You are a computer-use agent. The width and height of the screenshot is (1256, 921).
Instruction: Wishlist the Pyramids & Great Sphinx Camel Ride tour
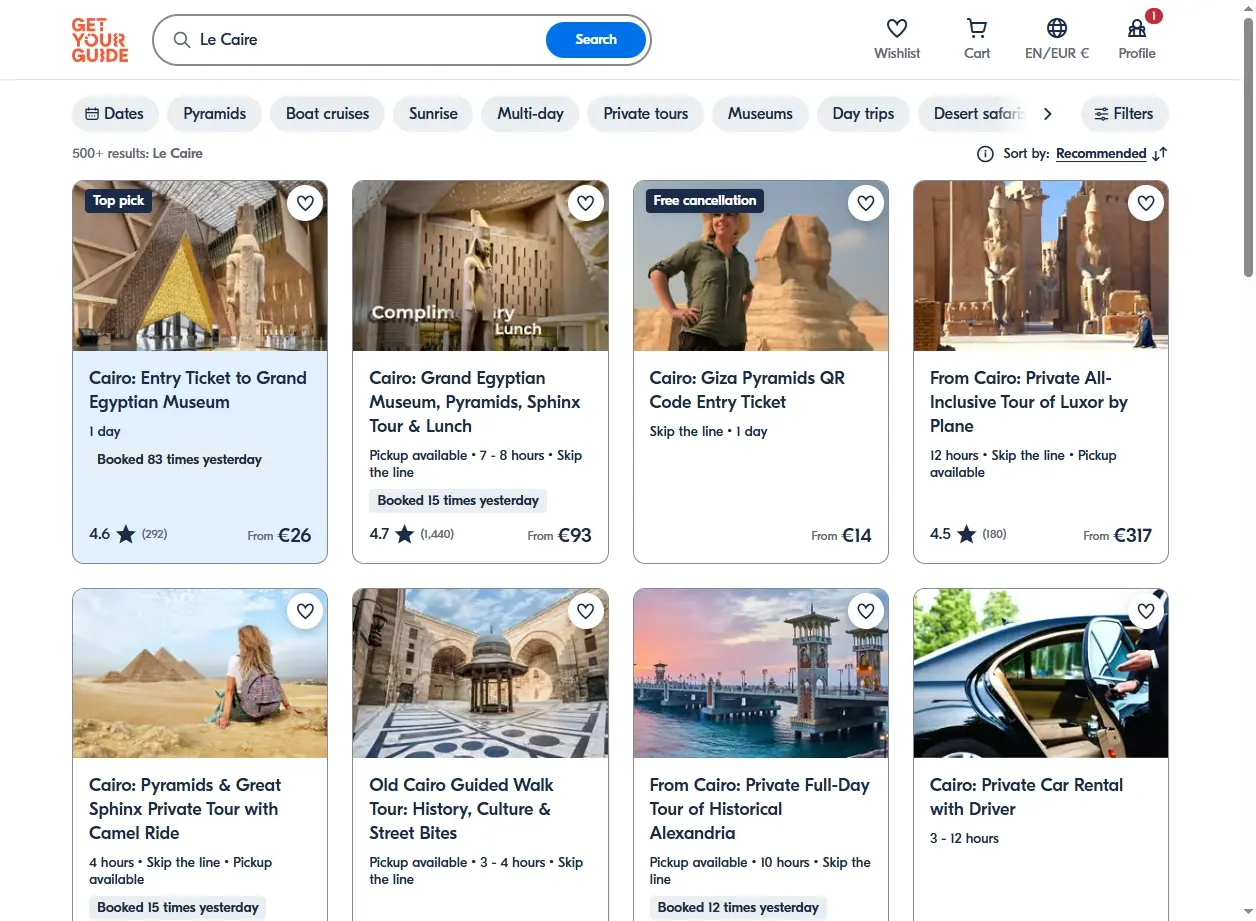[306, 610]
